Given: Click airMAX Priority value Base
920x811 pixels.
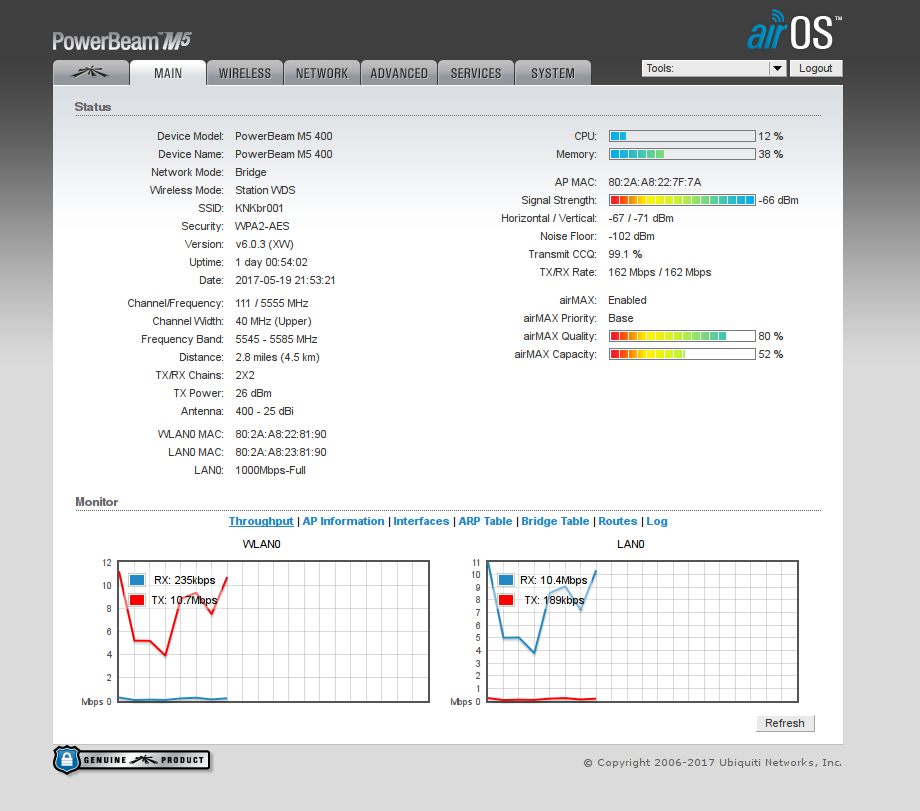Looking at the screenshot, I should [621, 318].
